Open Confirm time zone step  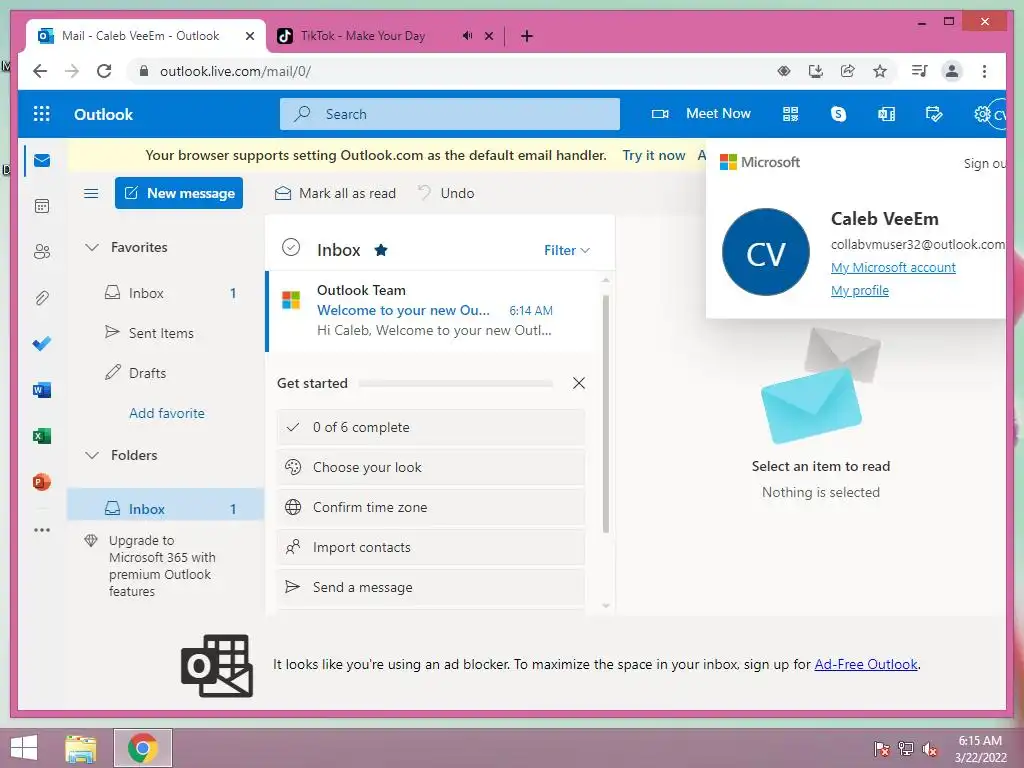(x=430, y=507)
